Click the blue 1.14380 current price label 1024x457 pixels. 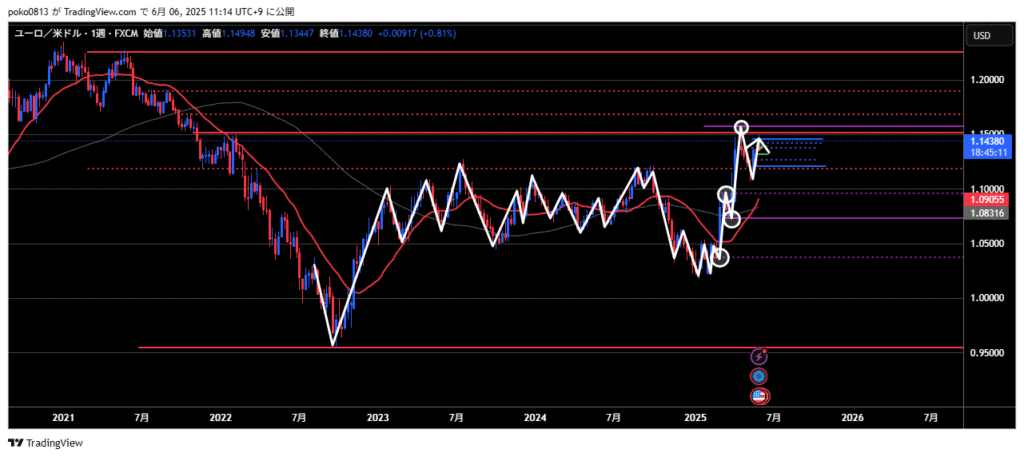[988, 142]
